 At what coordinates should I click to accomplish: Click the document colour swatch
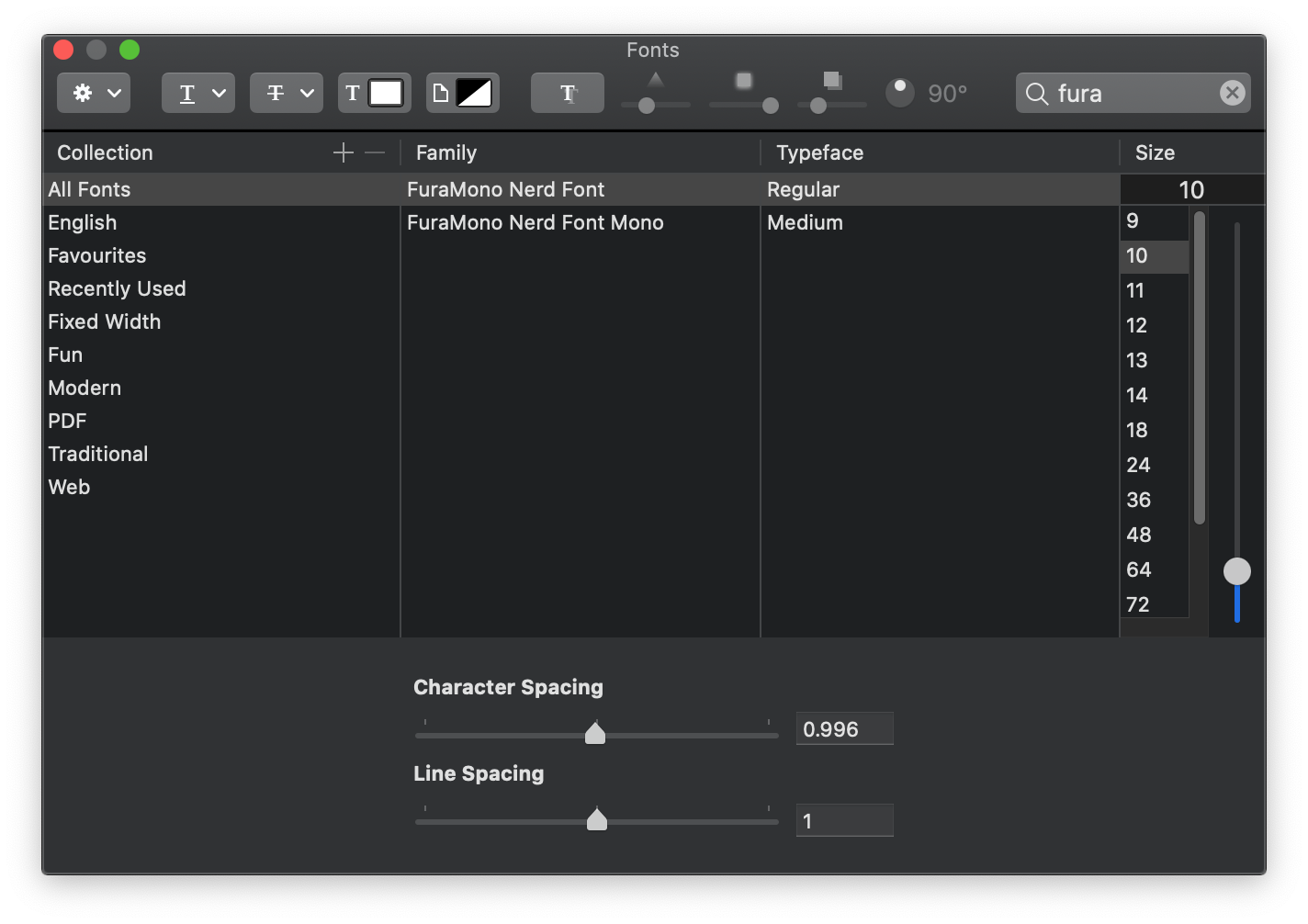474,93
